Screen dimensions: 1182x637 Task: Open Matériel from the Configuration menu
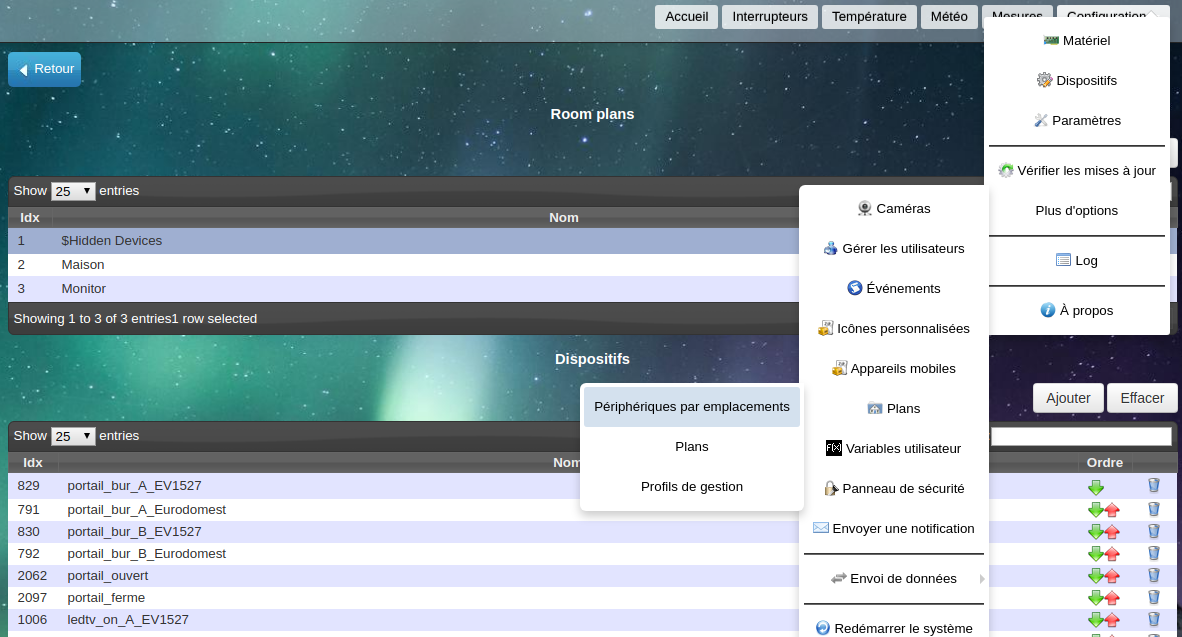(1076, 41)
